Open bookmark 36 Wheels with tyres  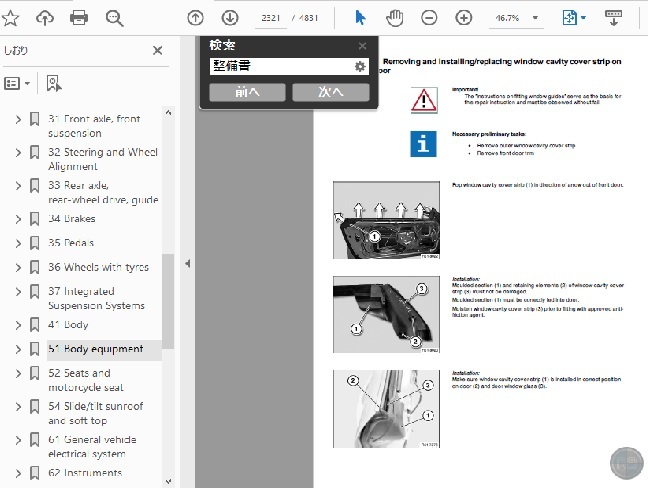pos(98,267)
